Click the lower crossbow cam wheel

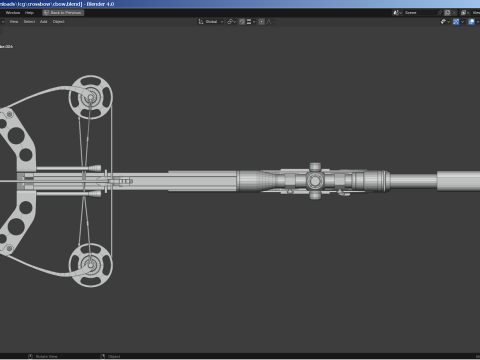coord(91,265)
